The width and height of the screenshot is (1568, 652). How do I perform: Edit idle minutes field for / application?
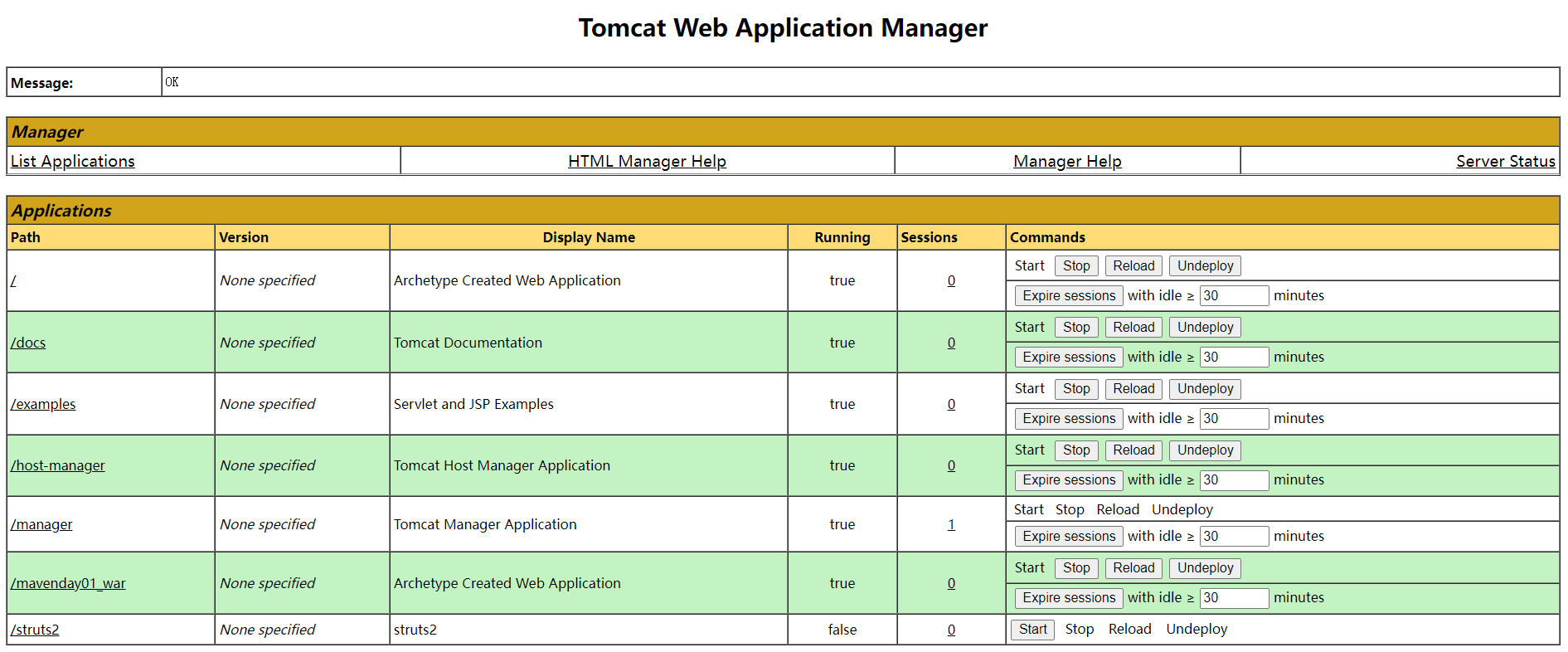point(1234,295)
